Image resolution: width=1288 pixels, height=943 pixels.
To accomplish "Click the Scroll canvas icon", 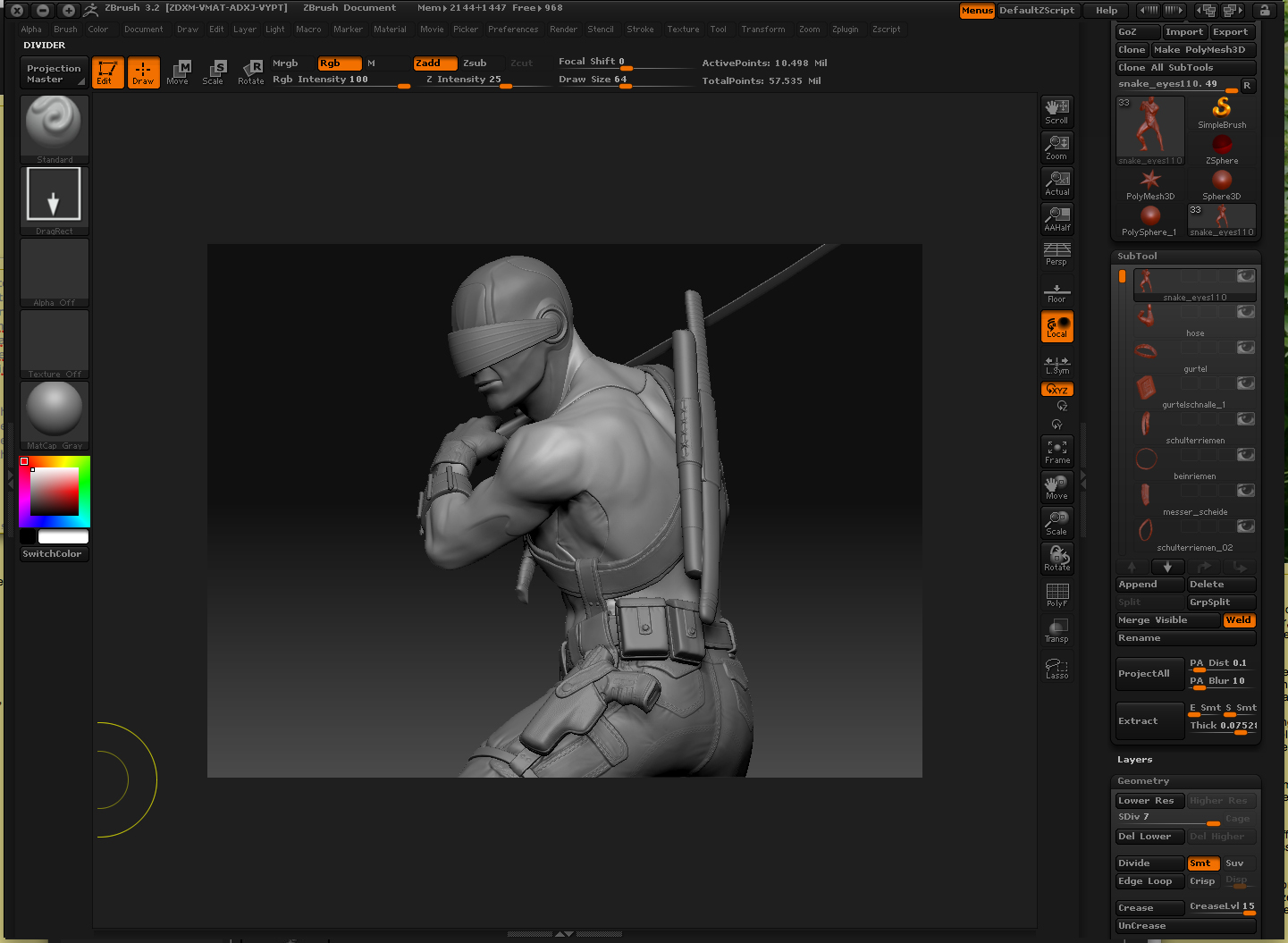I will (x=1056, y=112).
